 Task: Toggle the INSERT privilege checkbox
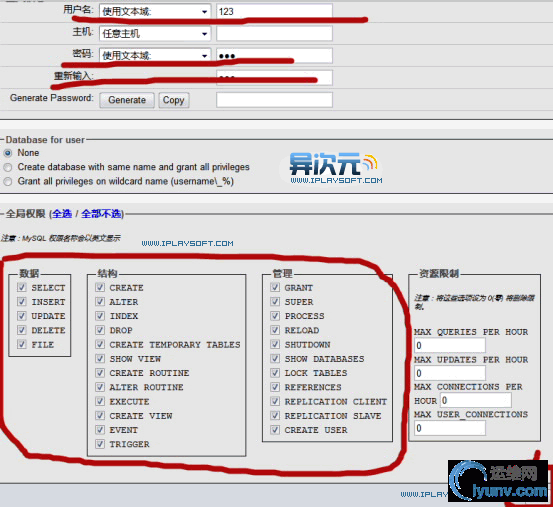22,301
